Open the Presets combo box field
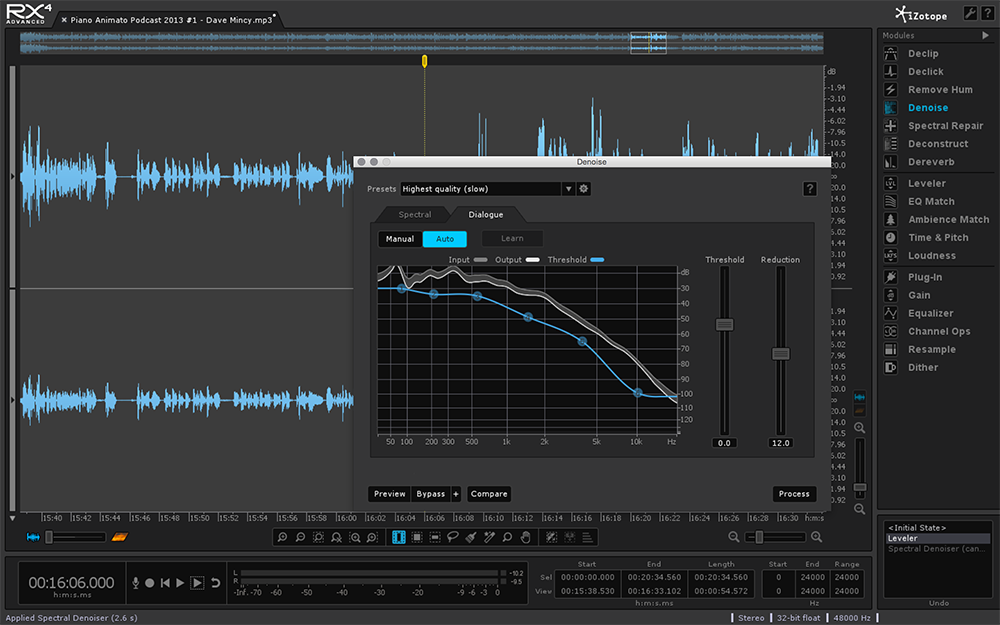 coord(482,189)
